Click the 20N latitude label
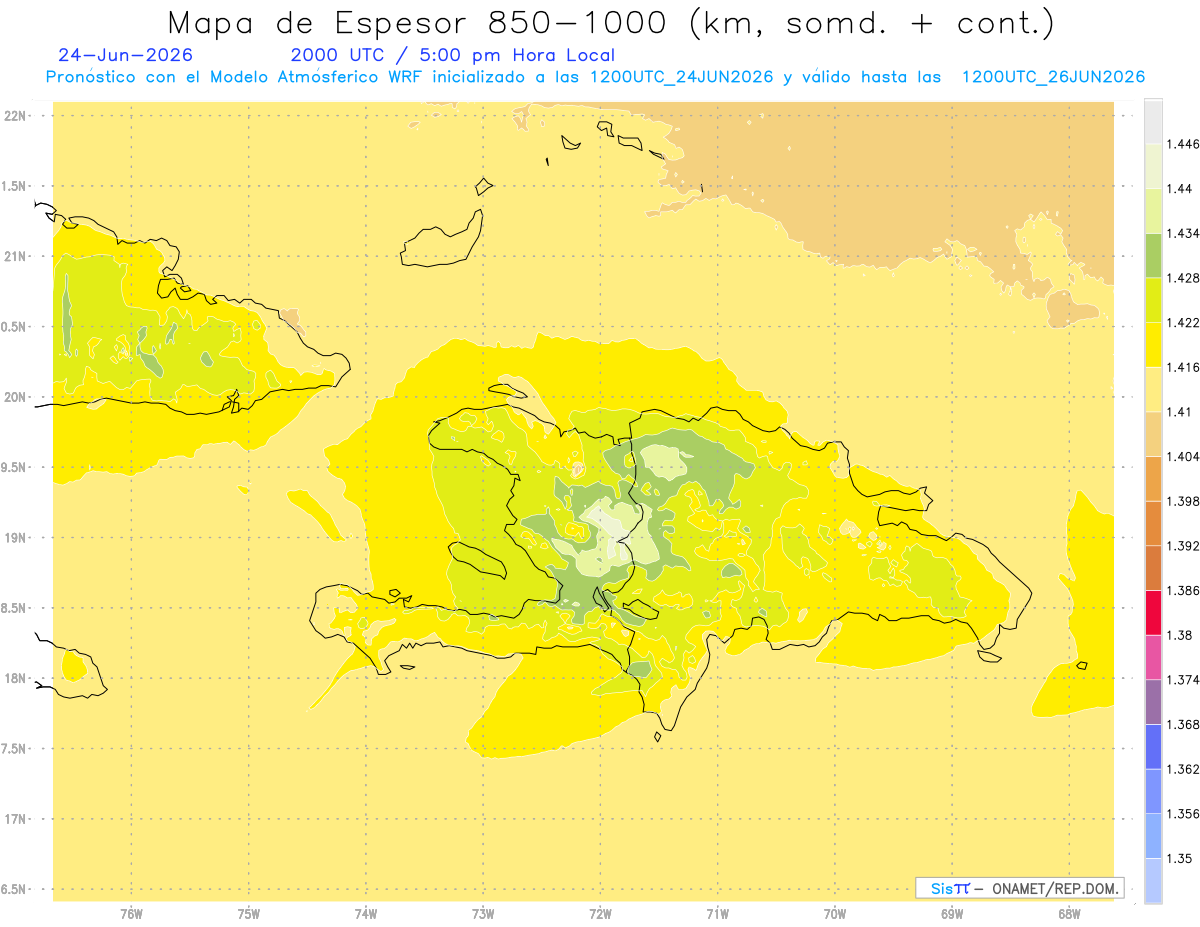1200x927 pixels. point(16,397)
